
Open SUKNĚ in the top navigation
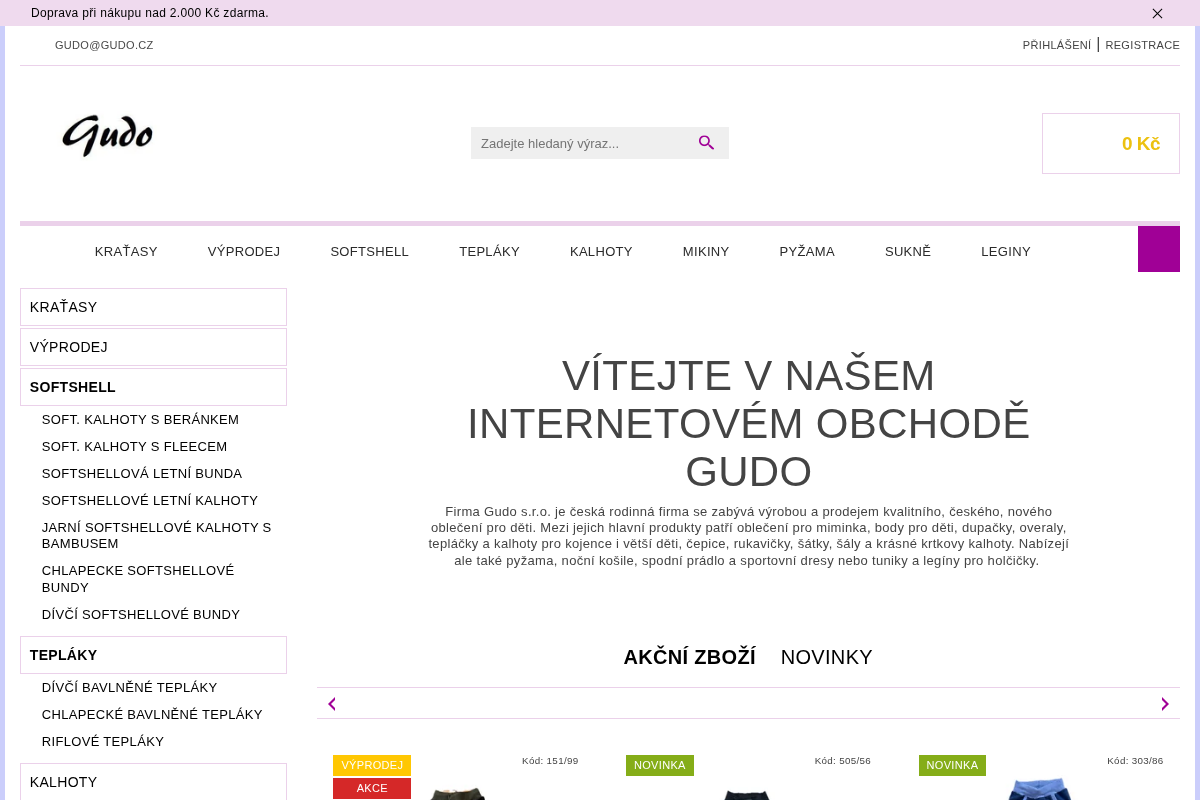coord(908,251)
